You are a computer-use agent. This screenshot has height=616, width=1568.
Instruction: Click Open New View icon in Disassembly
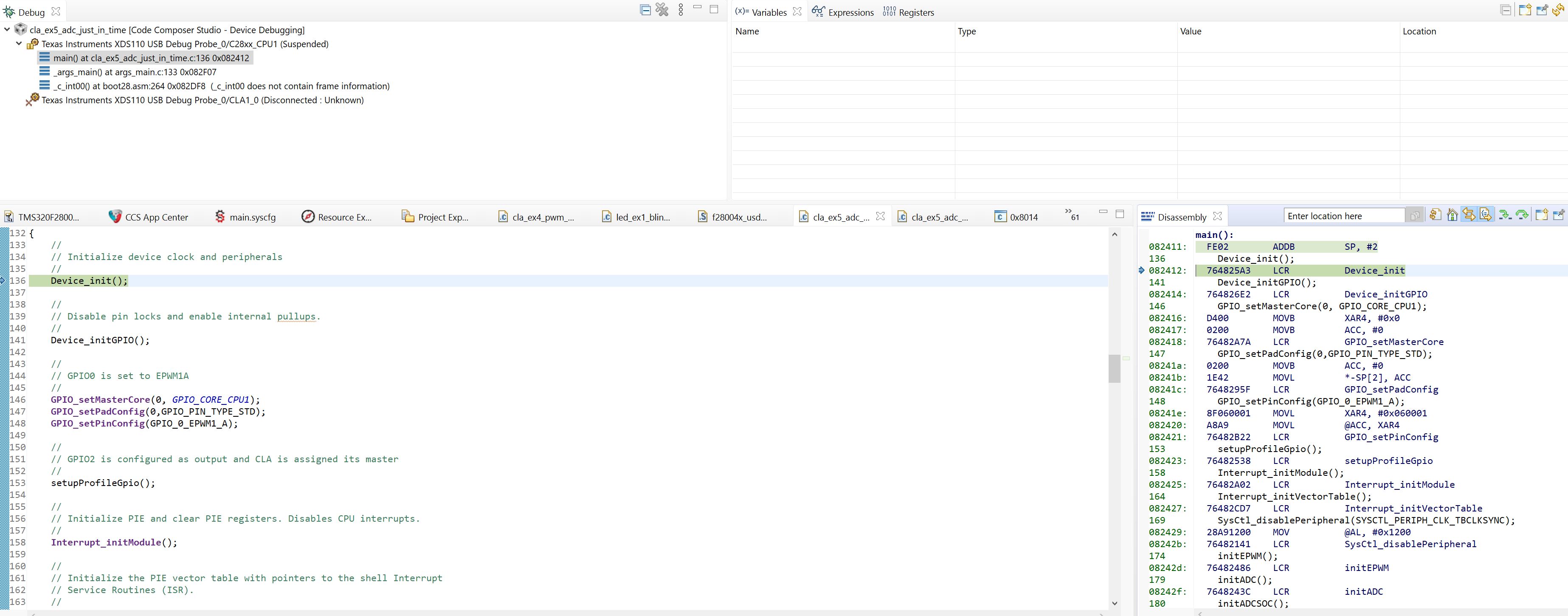coord(1541,215)
